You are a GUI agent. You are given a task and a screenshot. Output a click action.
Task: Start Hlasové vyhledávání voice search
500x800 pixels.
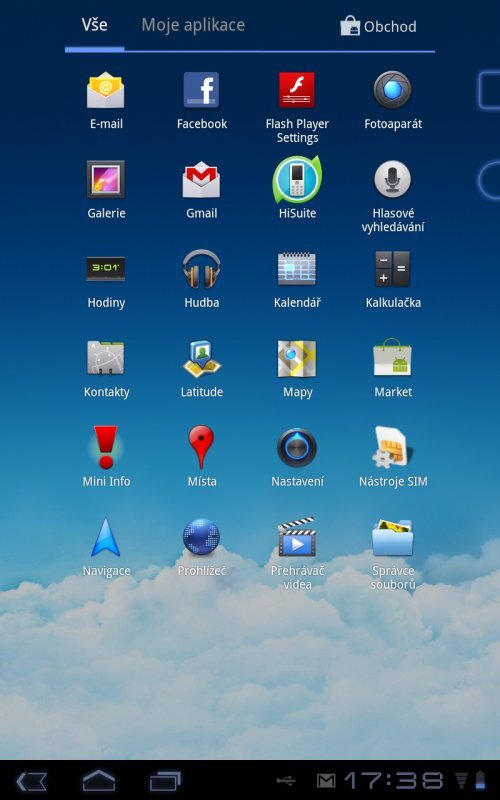(x=392, y=180)
